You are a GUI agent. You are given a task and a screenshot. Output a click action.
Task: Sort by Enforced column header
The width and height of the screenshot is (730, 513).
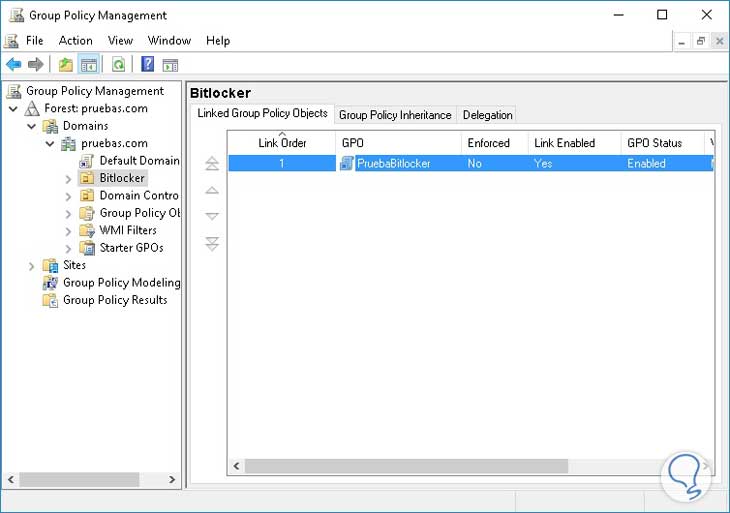495,143
